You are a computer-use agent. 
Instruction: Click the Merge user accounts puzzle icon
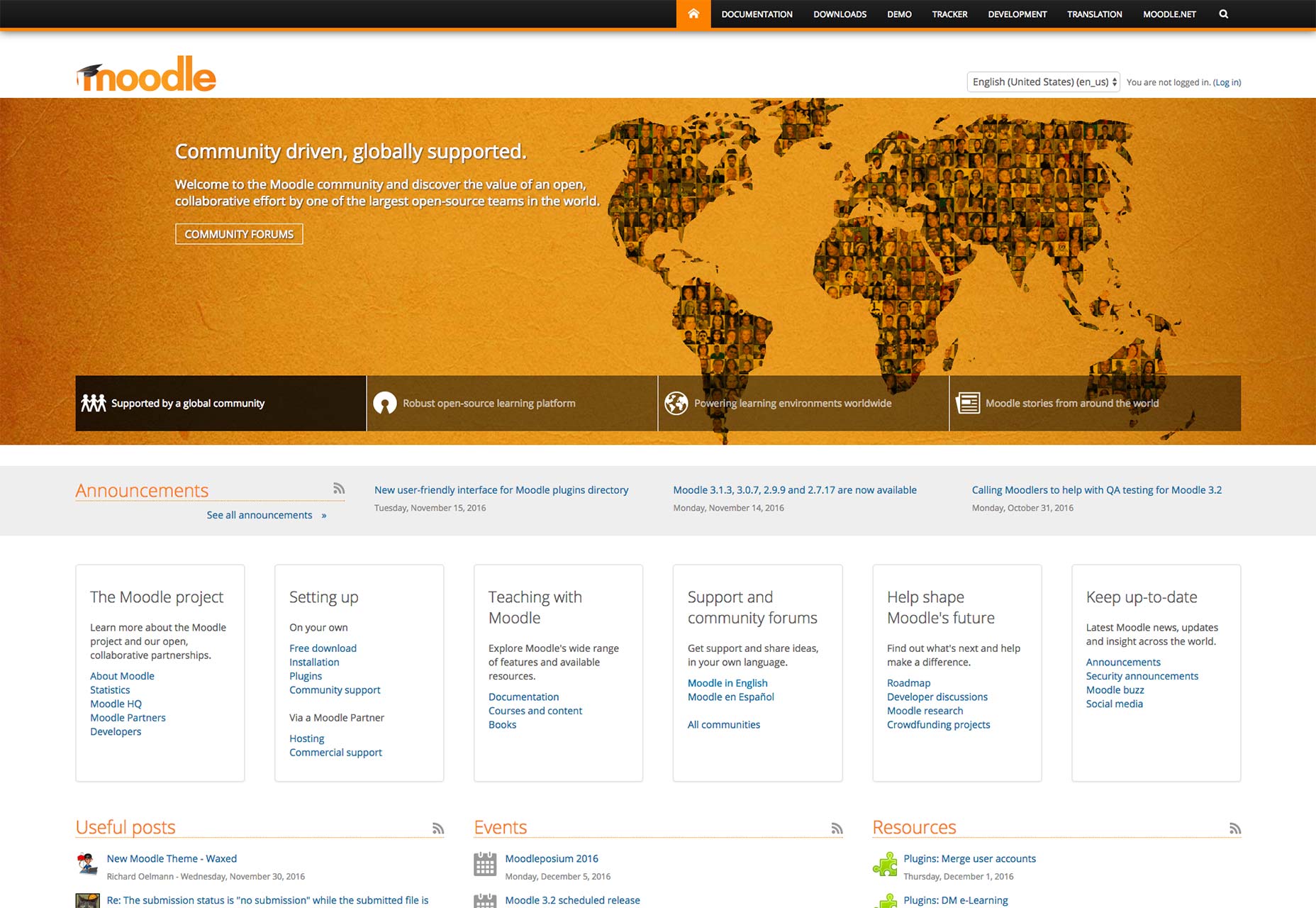point(885,864)
